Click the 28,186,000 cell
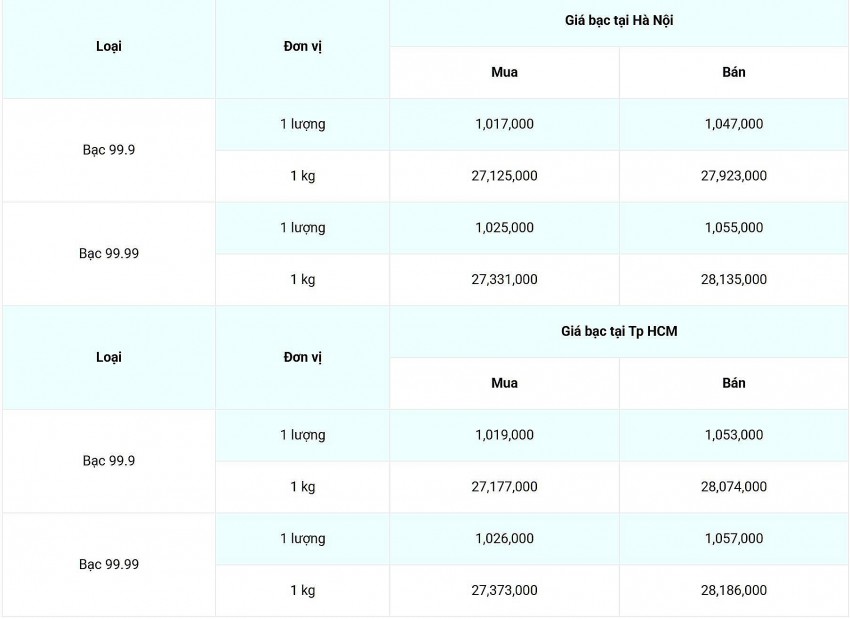Viewport: 850px width, 619px height. 733,591
